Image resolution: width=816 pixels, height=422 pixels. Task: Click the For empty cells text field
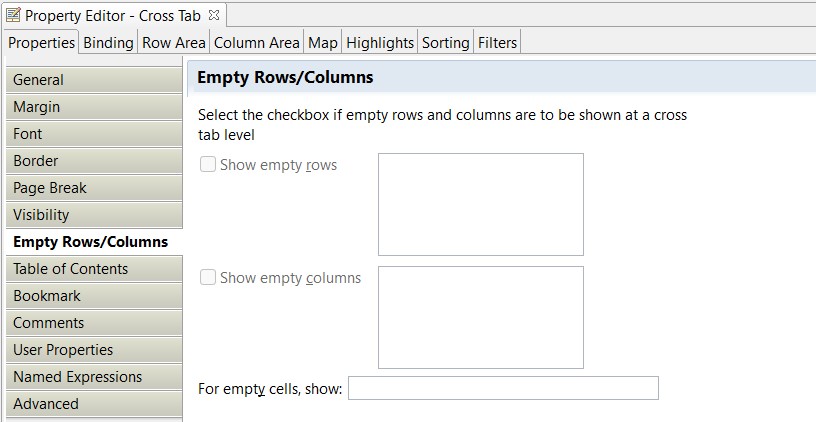pyautogui.click(x=502, y=388)
